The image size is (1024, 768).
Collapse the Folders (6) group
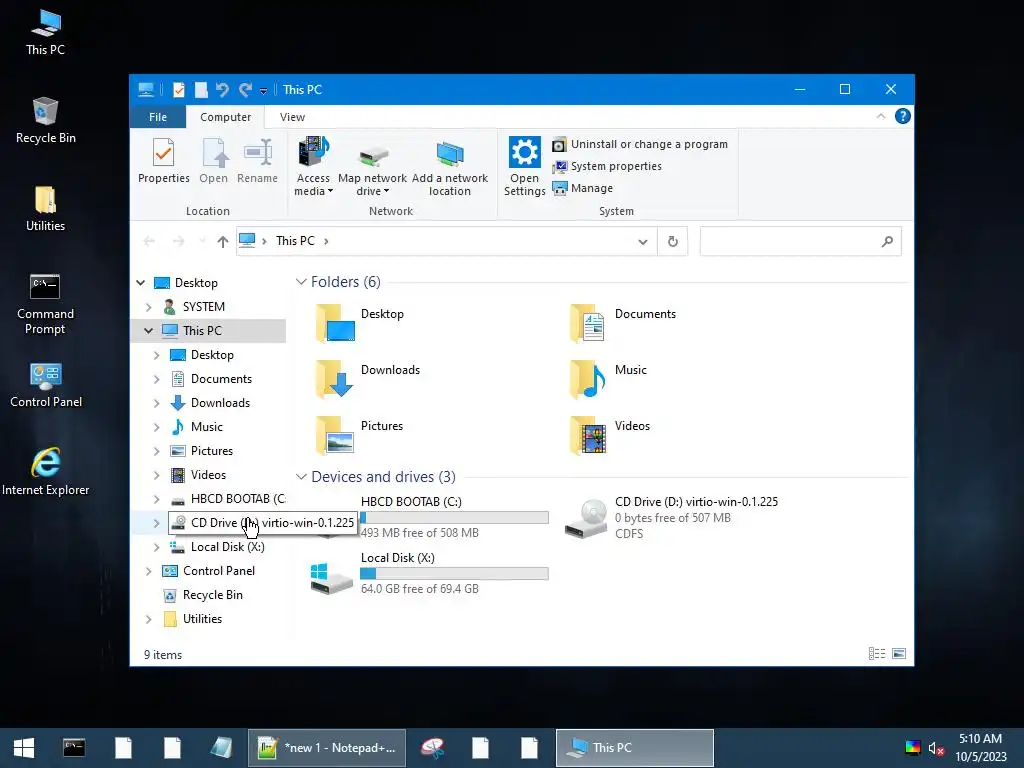[x=301, y=282]
